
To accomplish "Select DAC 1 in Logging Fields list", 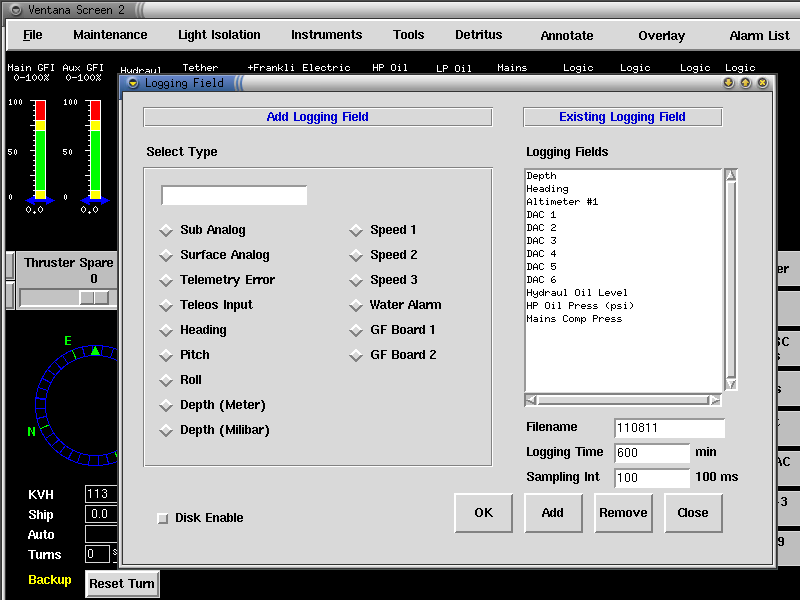I will pyautogui.click(x=623, y=215).
